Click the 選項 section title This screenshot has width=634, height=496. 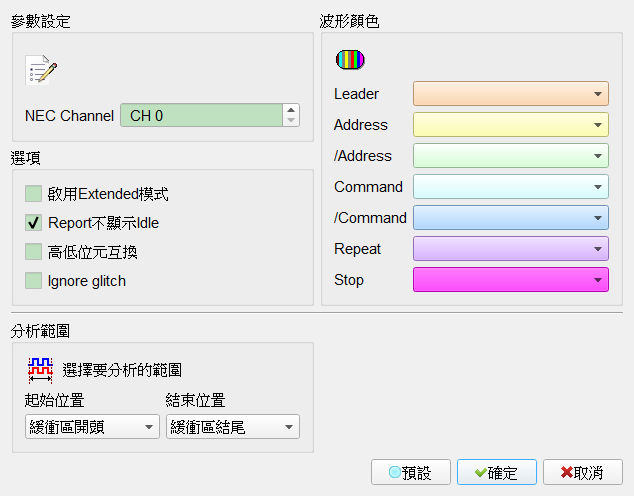tap(25, 158)
